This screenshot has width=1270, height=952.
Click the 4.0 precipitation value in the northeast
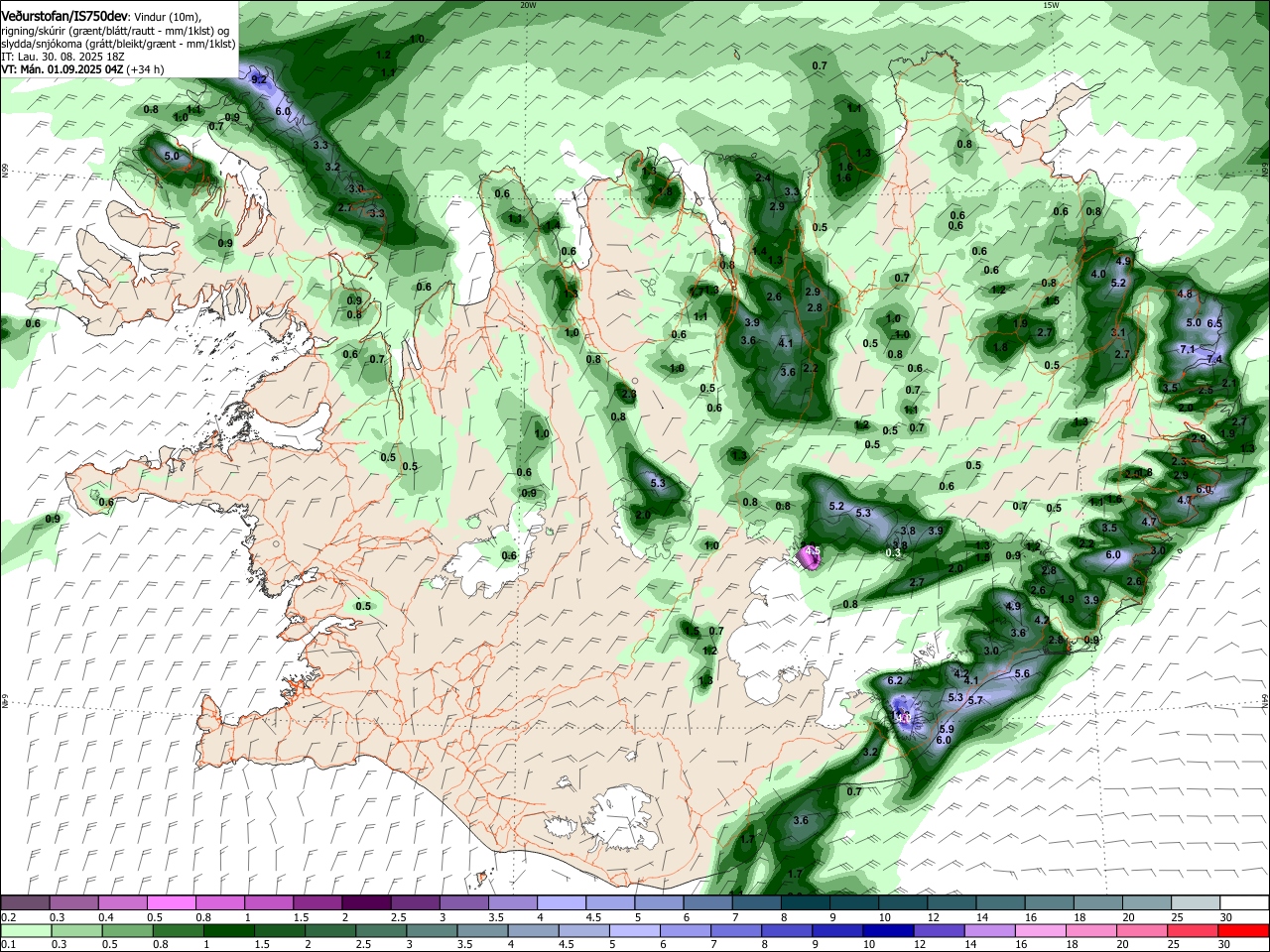pos(1098,274)
